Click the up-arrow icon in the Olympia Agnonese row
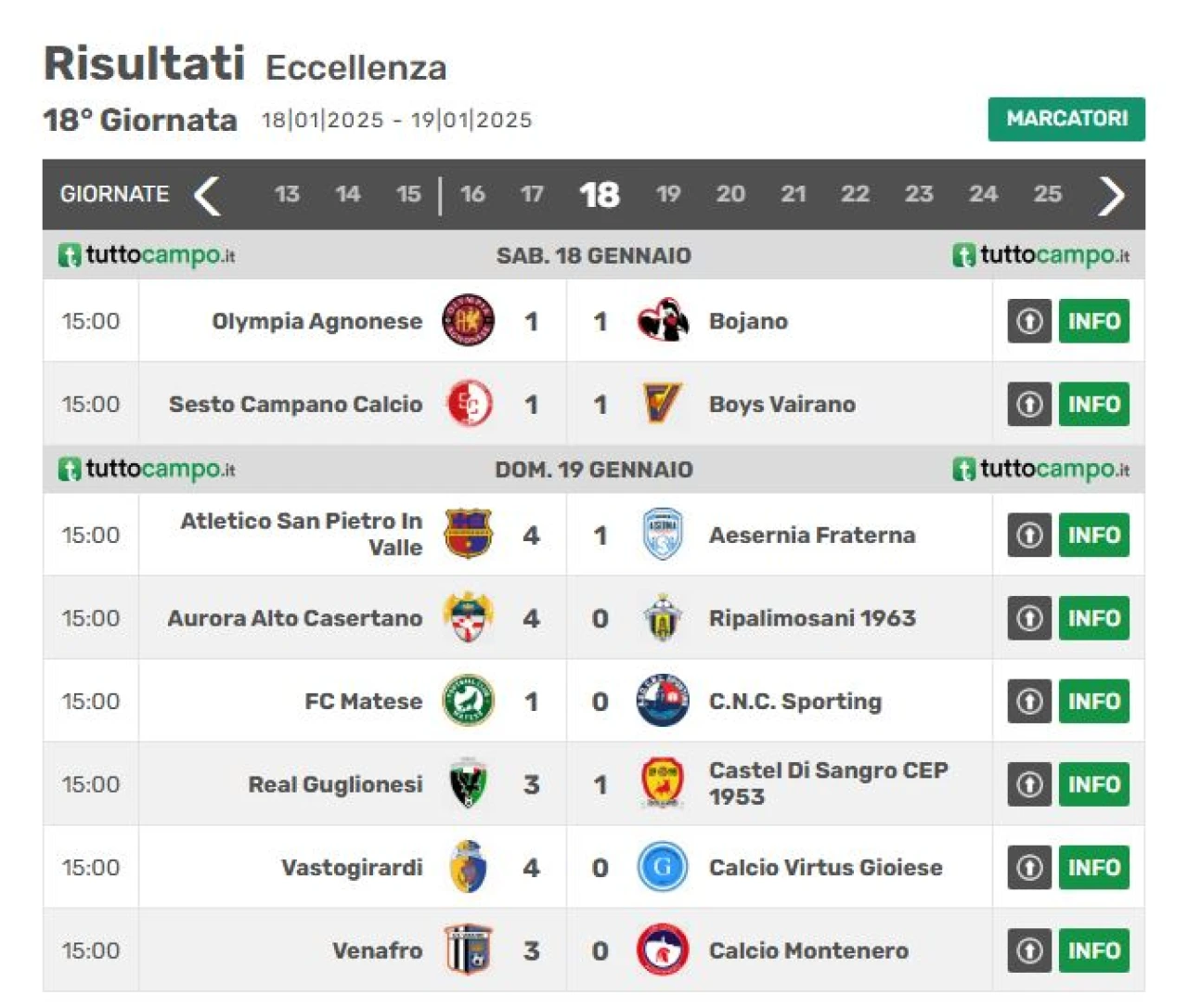Viewport: 1188px width, 1008px height. point(1029,321)
